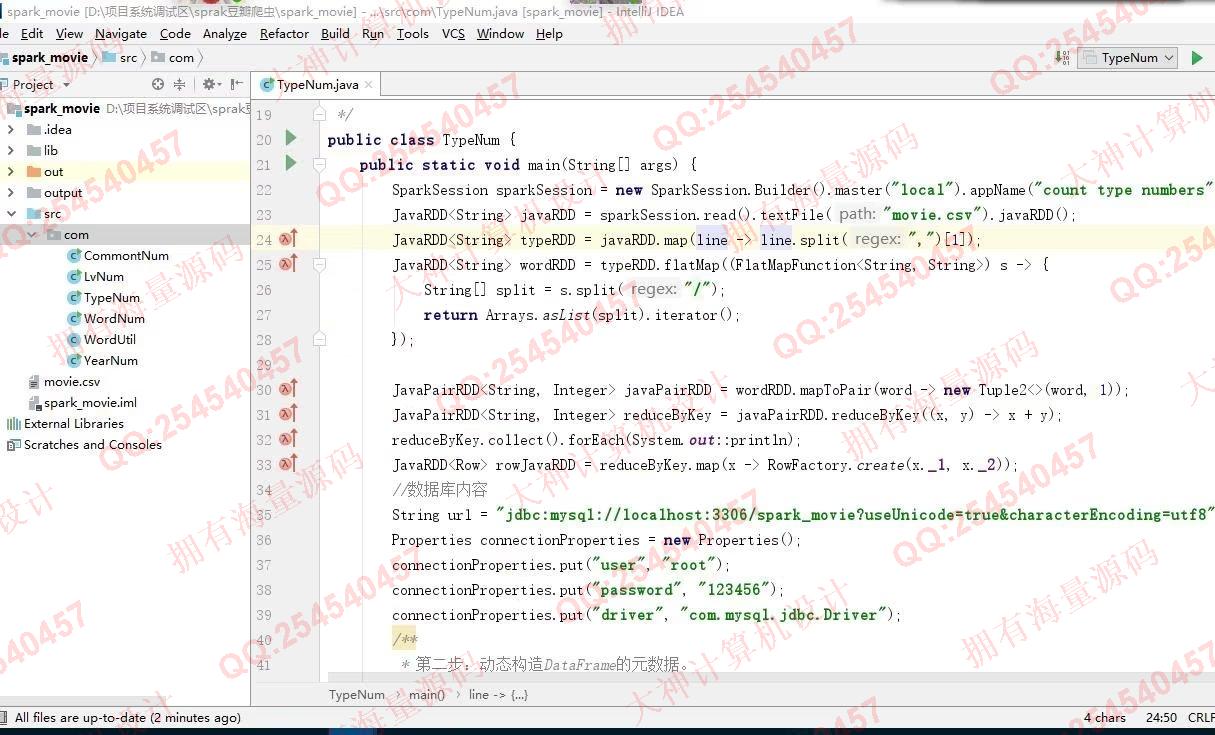
Task: Select the LvNum class in the tree
Action: click(x=96, y=276)
